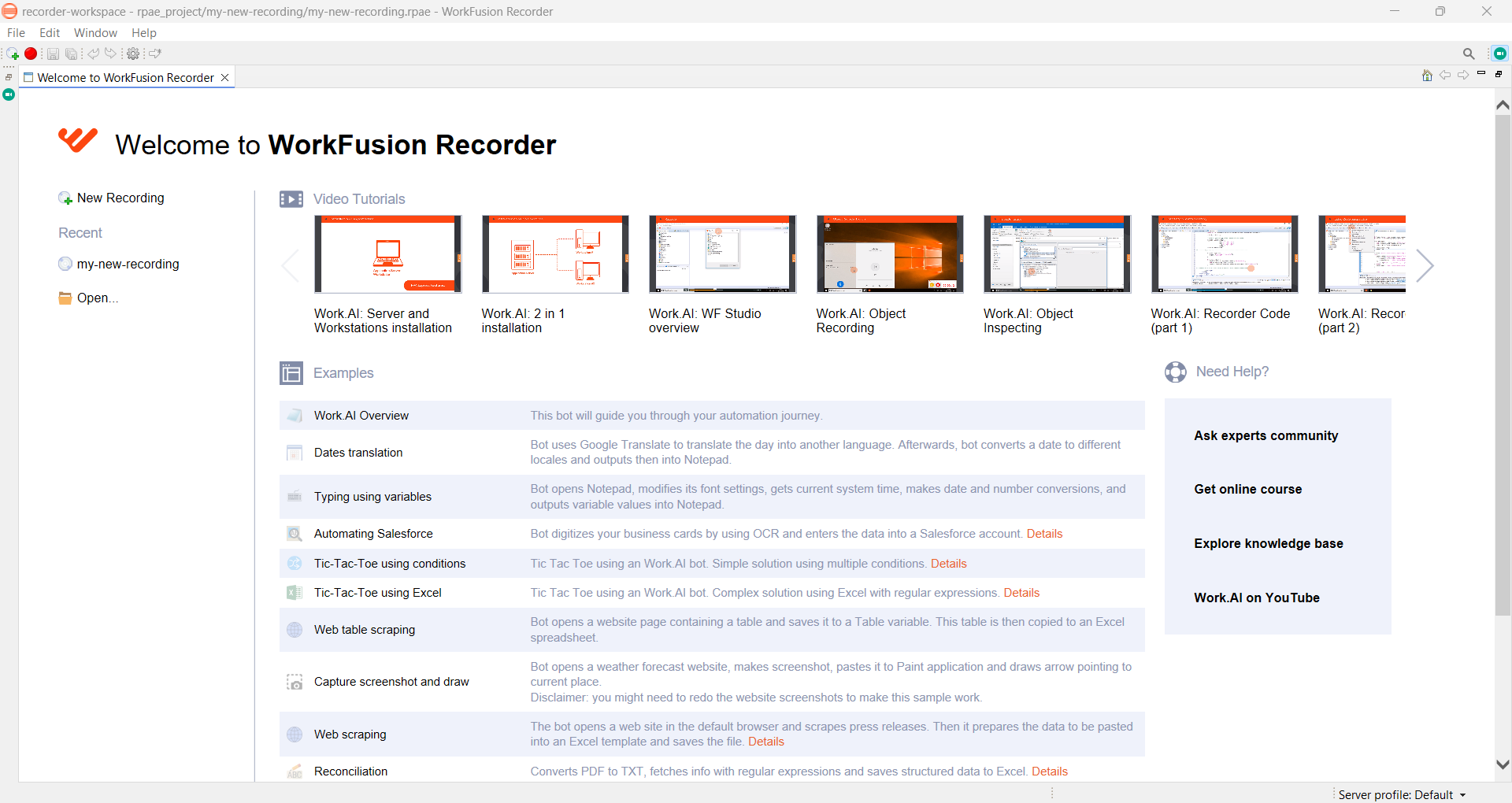Show previous video tutorials with left chevron
Image resolution: width=1512 pixels, height=803 pixels.
click(291, 266)
